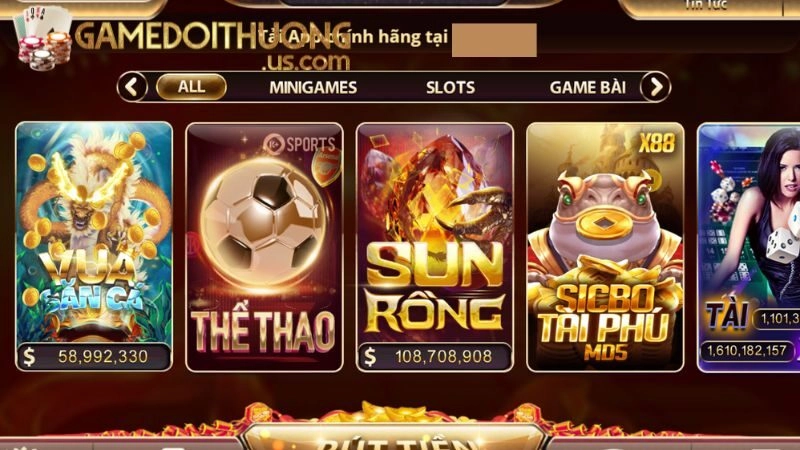This screenshot has height=450, width=800.
Task: Click the golden soccer ball icon
Action: 264,222
